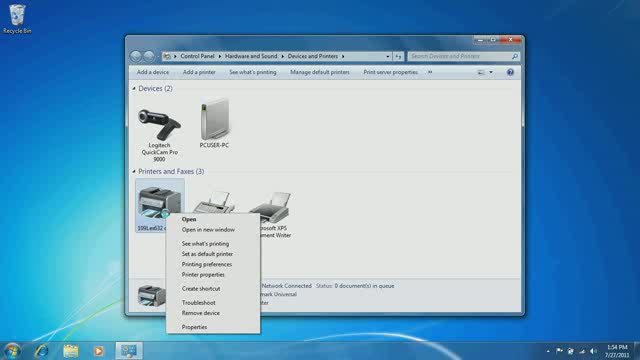Open Windows Media Player from taskbar
The height and width of the screenshot is (360, 640).
(x=98, y=351)
